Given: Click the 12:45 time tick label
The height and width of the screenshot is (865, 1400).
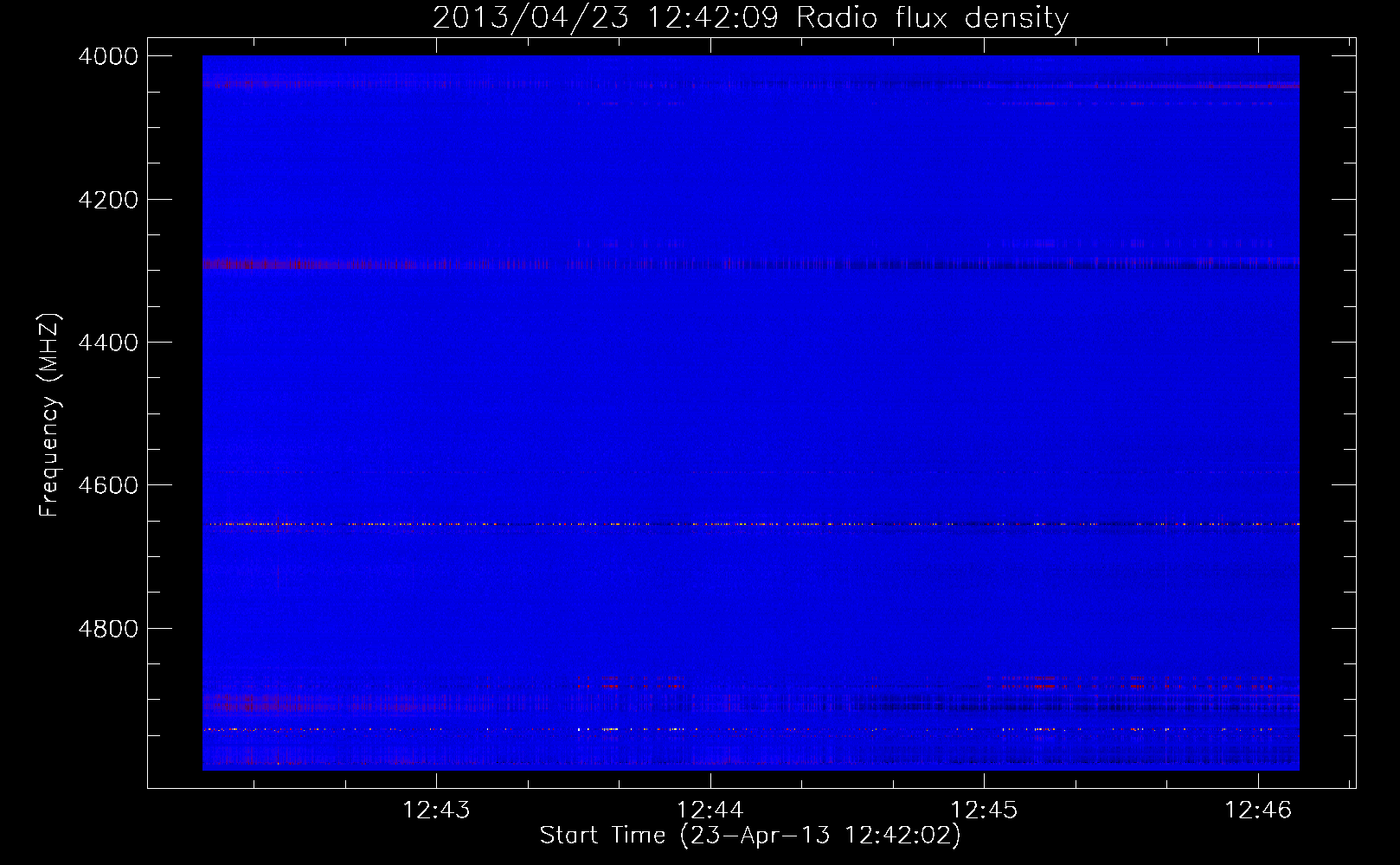Looking at the screenshot, I should (984, 811).
